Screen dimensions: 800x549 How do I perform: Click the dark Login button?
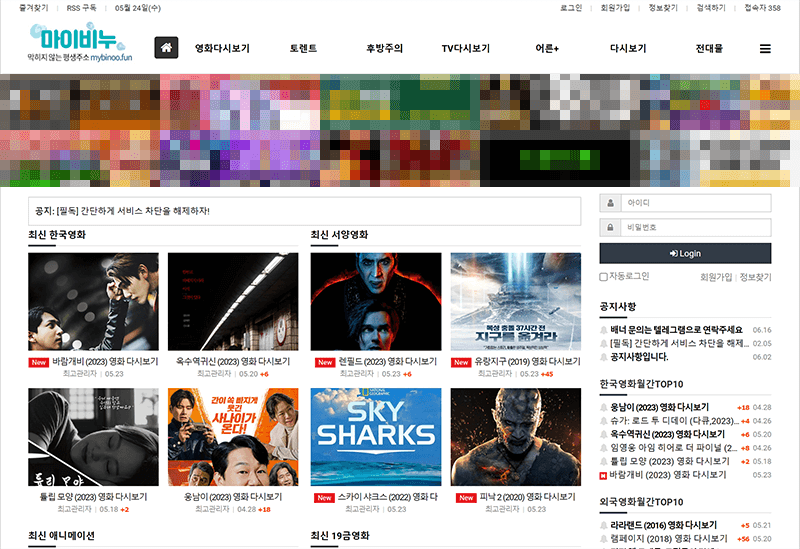point(685,254)
